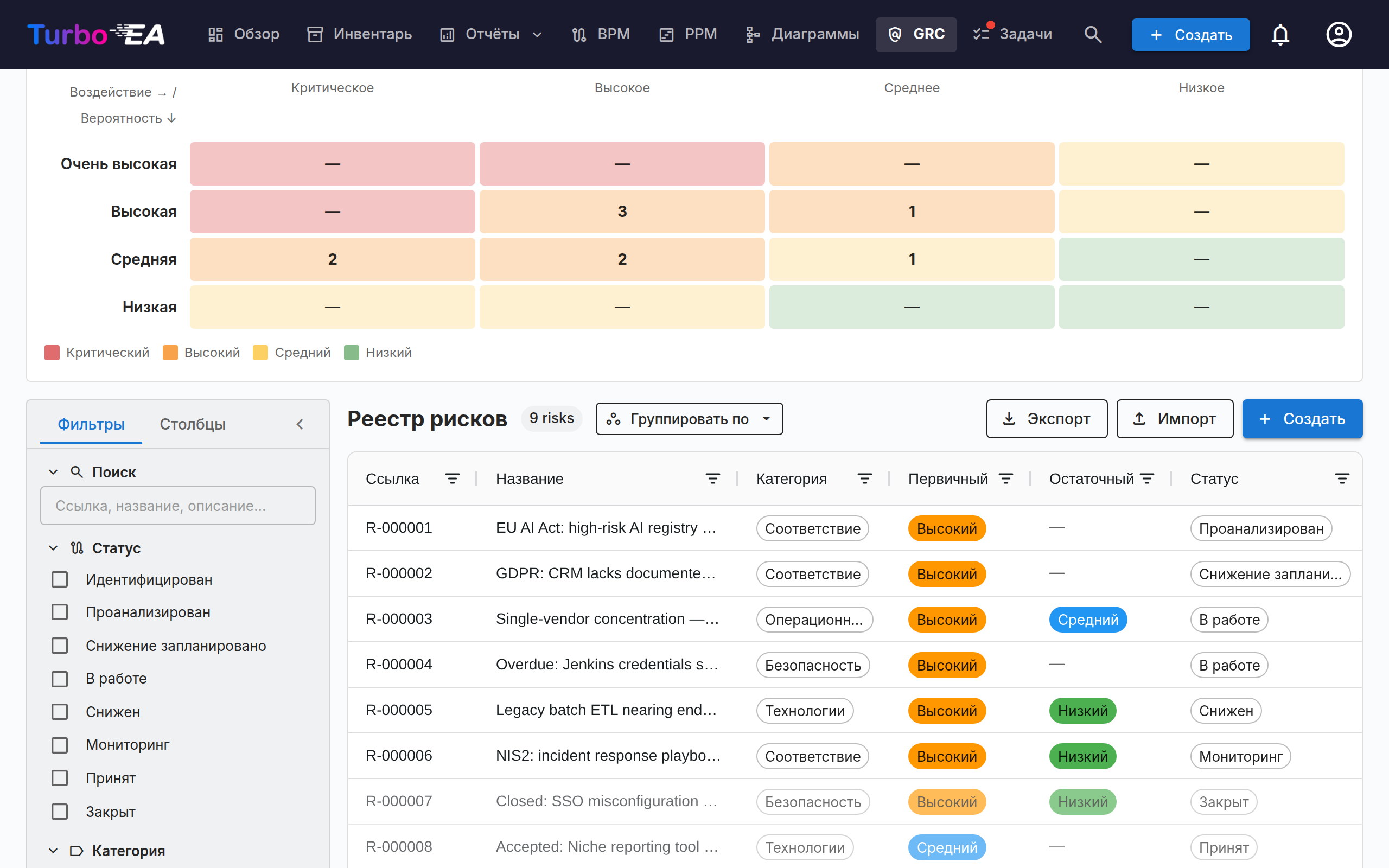Click the Импорт button
The height and width of the screenshot is (868, 1389).
click(x=1174, y=418)
